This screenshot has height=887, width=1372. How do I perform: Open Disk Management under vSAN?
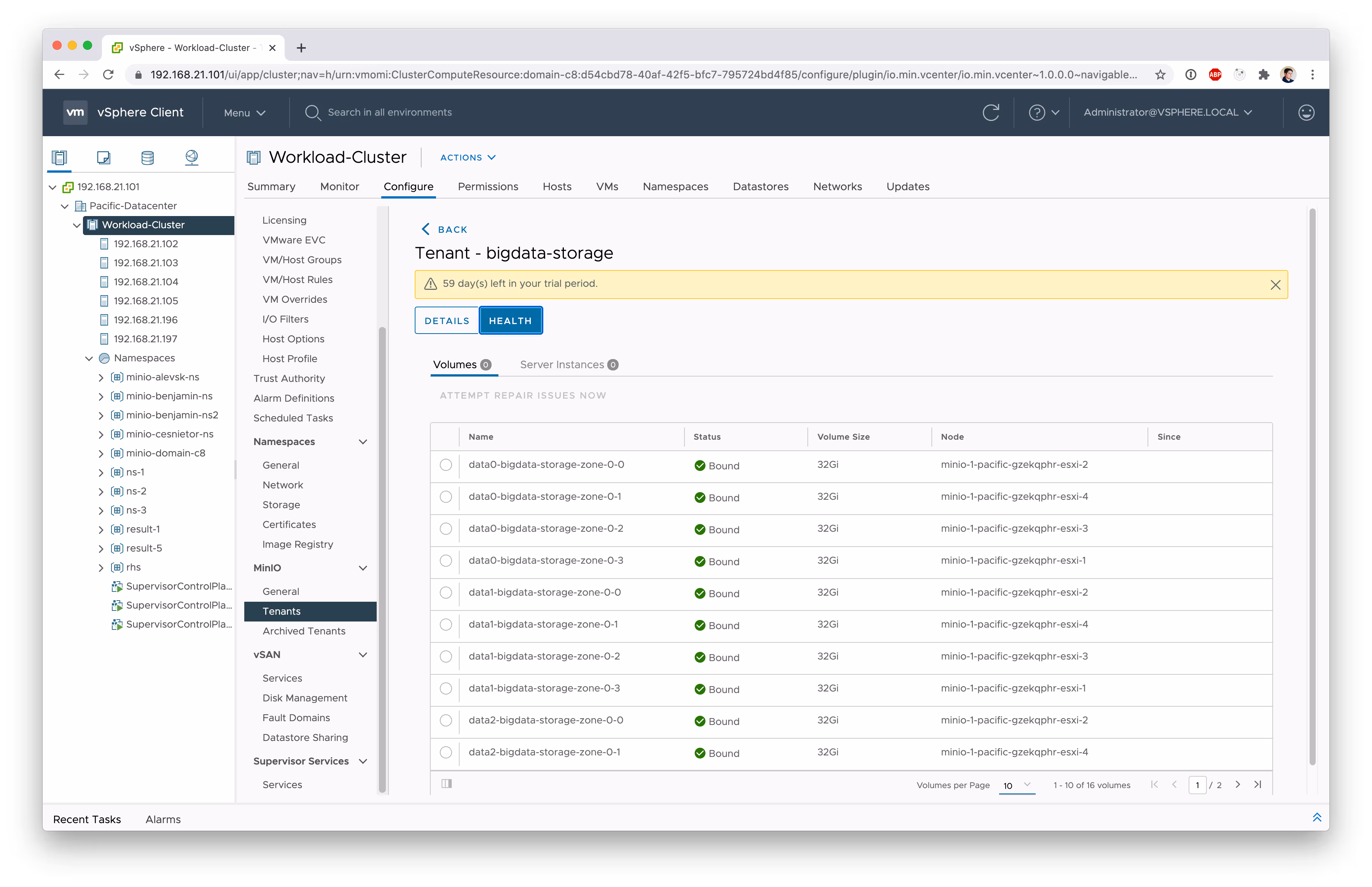[x=305, y=698]
